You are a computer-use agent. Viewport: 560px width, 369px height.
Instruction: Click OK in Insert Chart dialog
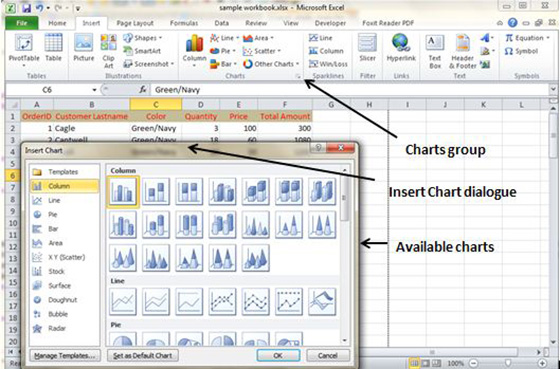[x=278, y=355]
